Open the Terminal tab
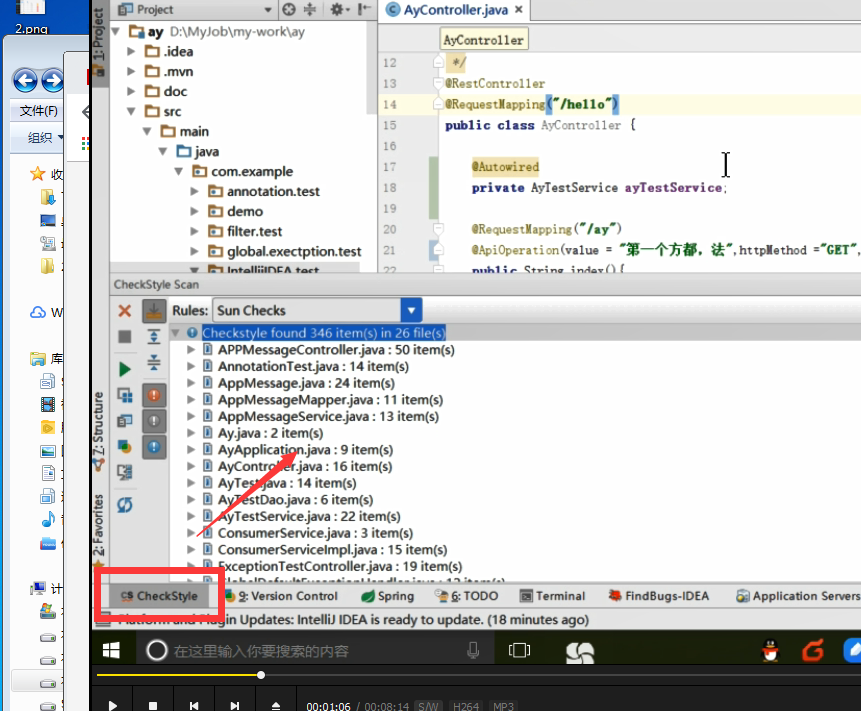 552,596
